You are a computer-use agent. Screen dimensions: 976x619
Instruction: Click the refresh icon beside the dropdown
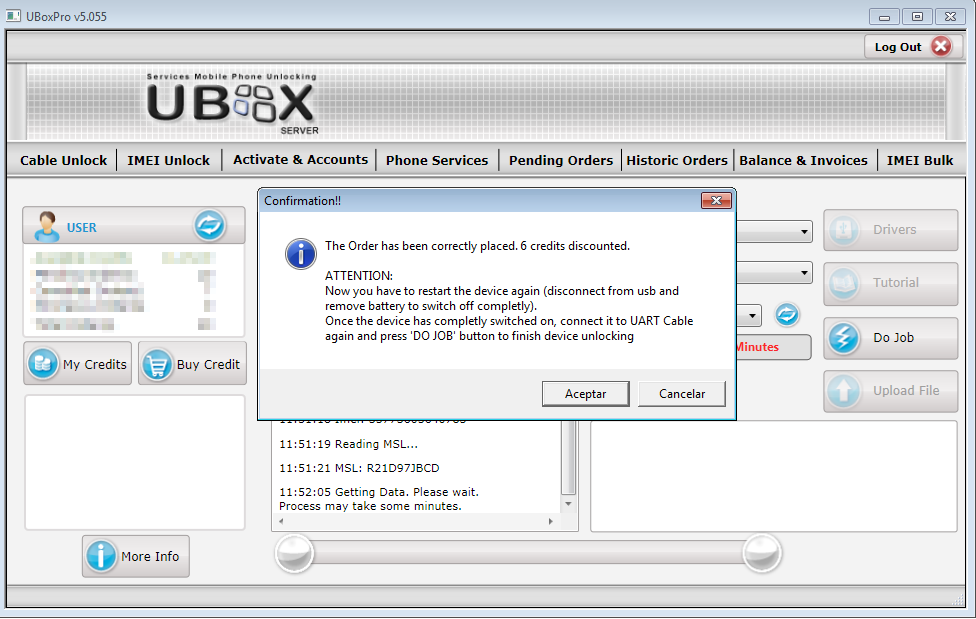pos(787,314)
